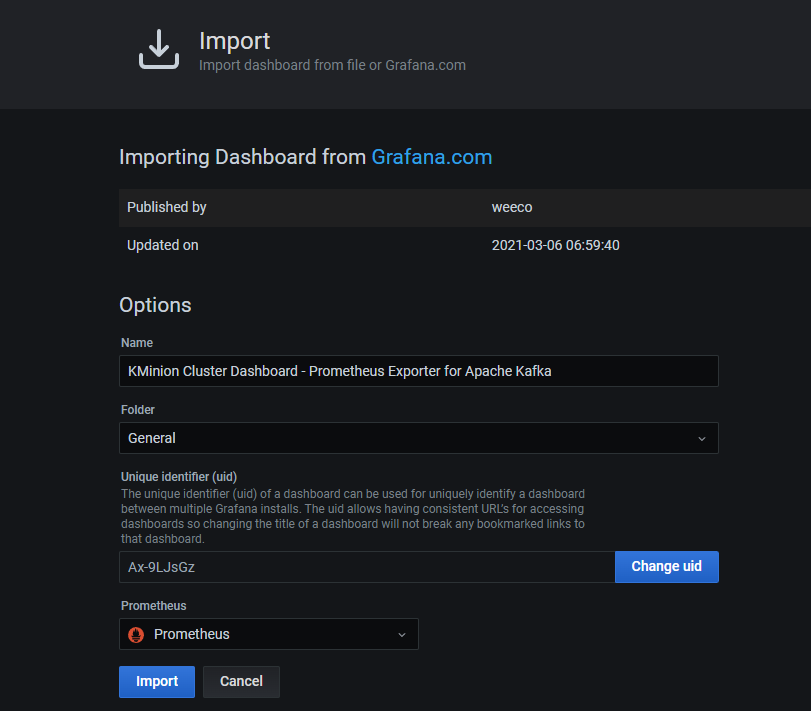
Task: Click the Published by label
Action: (x=167, y=207)
